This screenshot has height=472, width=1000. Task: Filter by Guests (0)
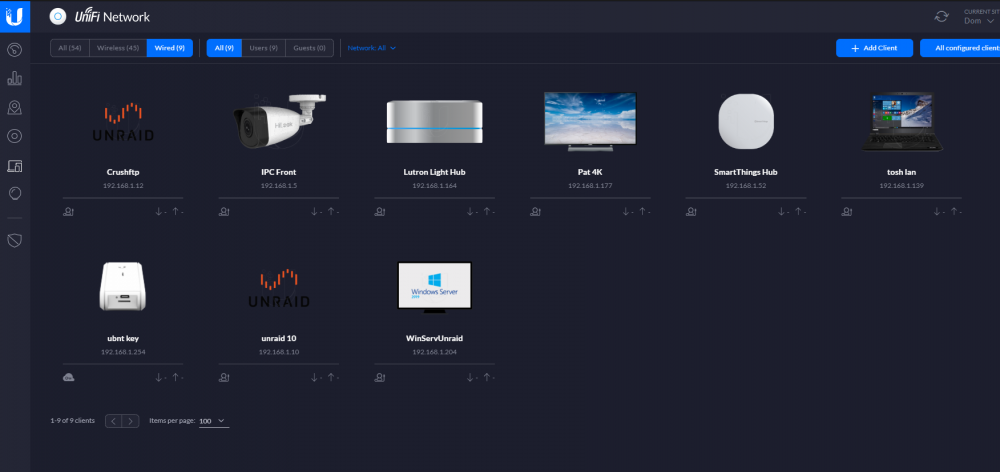coord(309,48)
